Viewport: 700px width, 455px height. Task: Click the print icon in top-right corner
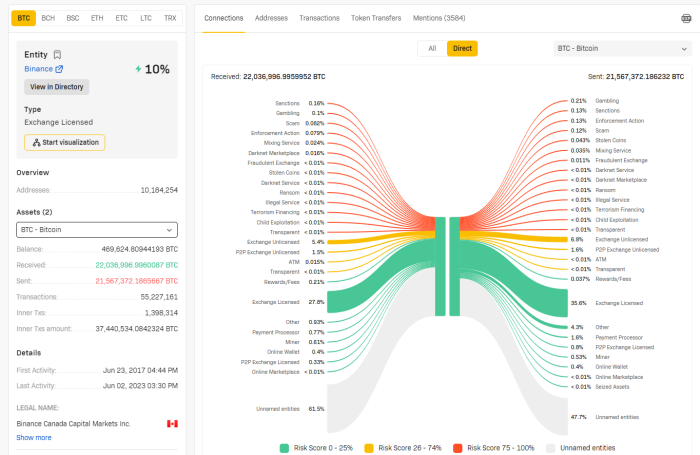(x=684, y=18)
